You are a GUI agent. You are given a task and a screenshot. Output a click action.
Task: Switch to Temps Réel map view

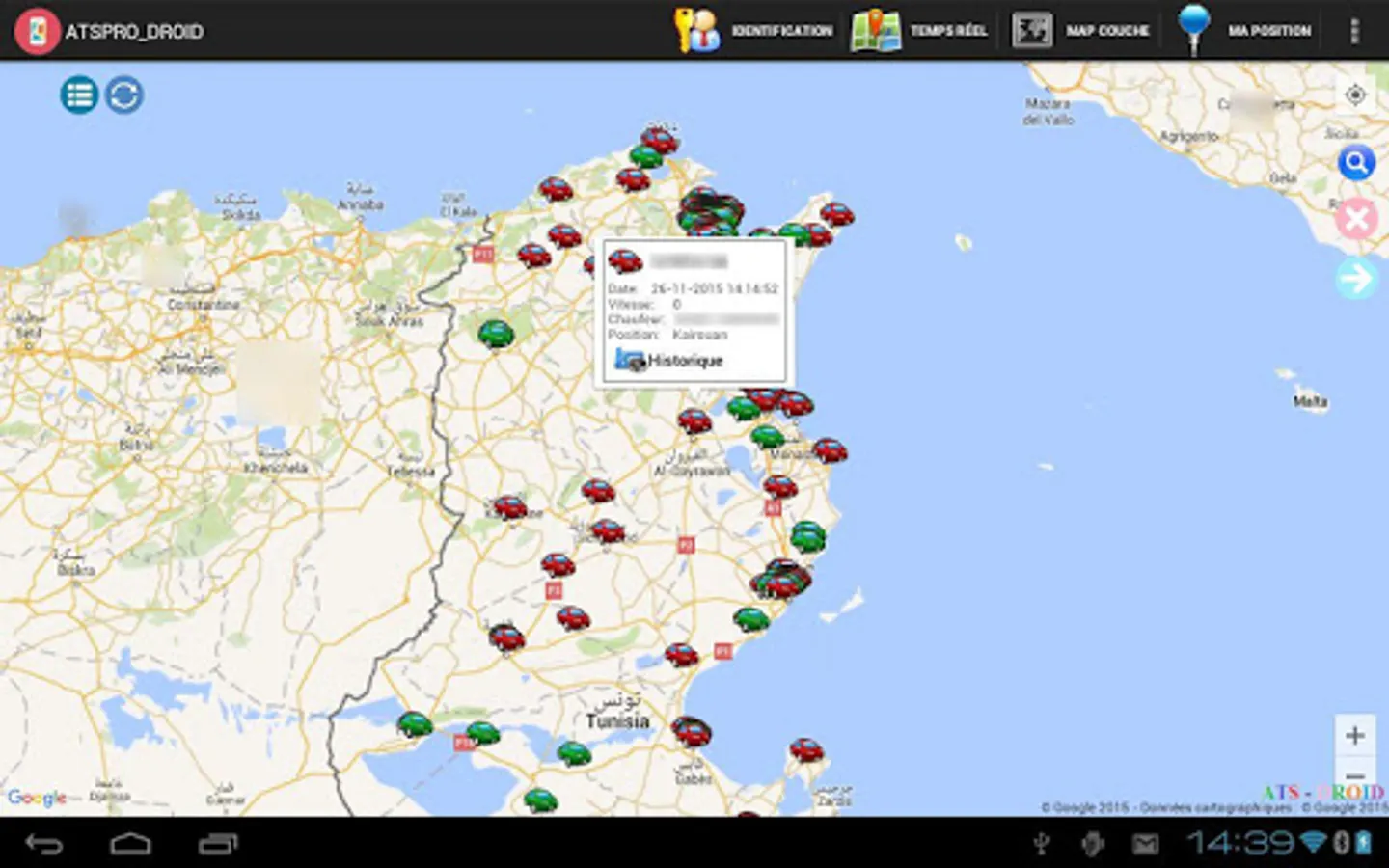point(876,30)
